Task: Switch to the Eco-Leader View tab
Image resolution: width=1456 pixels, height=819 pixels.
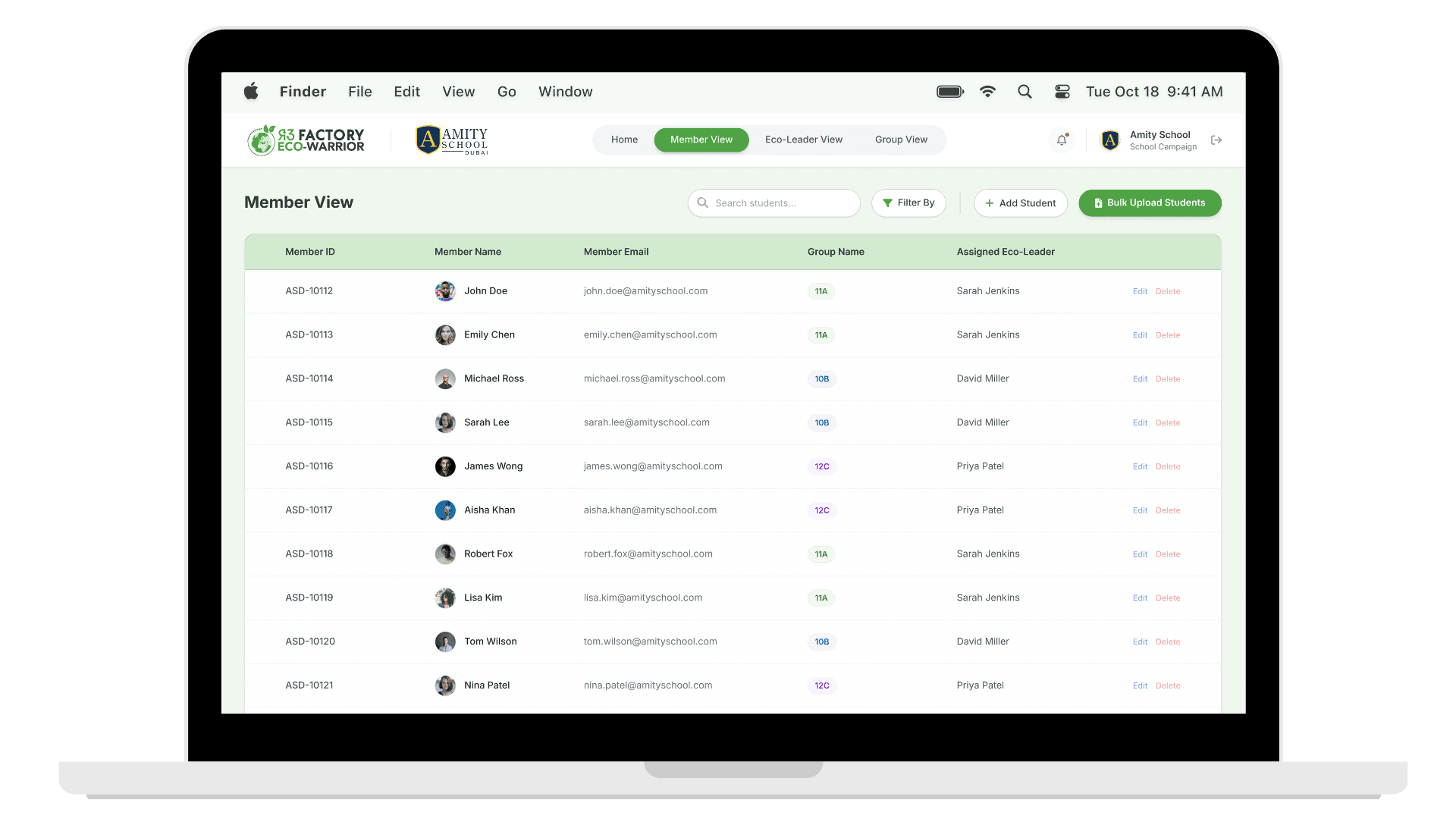Action: [803, 140]
